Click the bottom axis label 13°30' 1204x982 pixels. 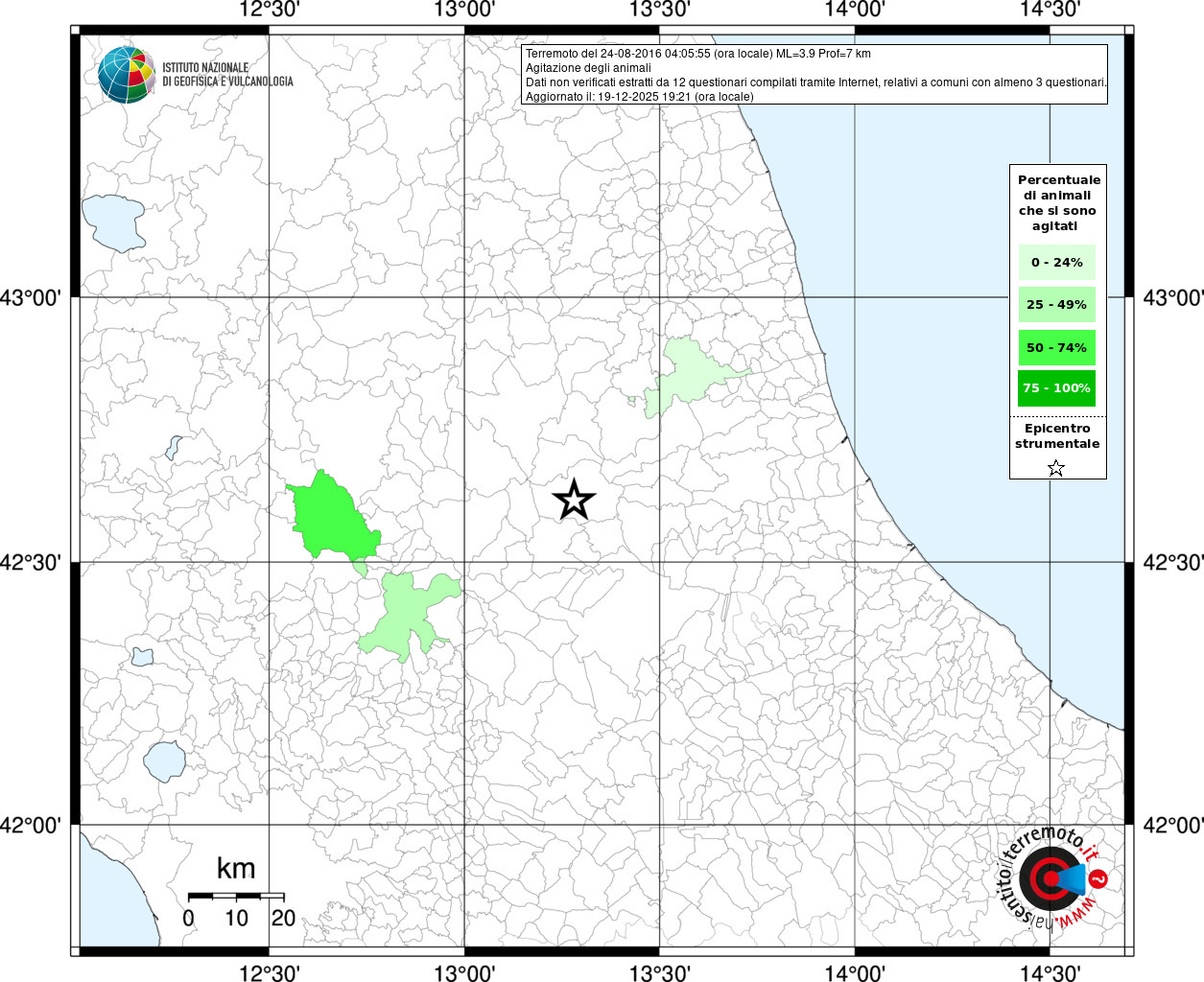click(x=660, y=973)
